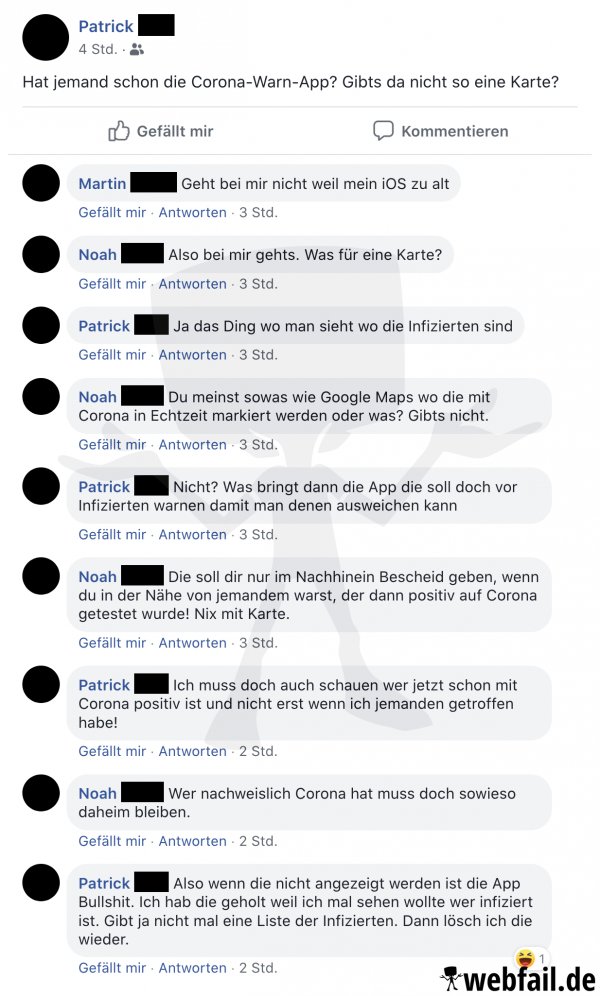Like Noah's 'Was für eine Karte?' comment
Viewport: 600px width, 996px height.
click(112, 284)
